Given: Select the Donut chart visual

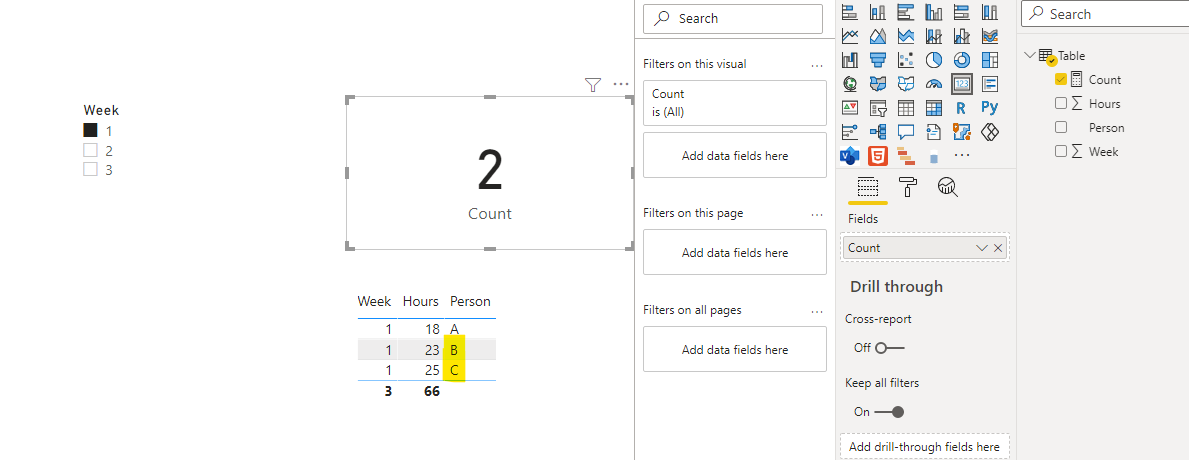Looking at the screenshot, I should 962,59.
